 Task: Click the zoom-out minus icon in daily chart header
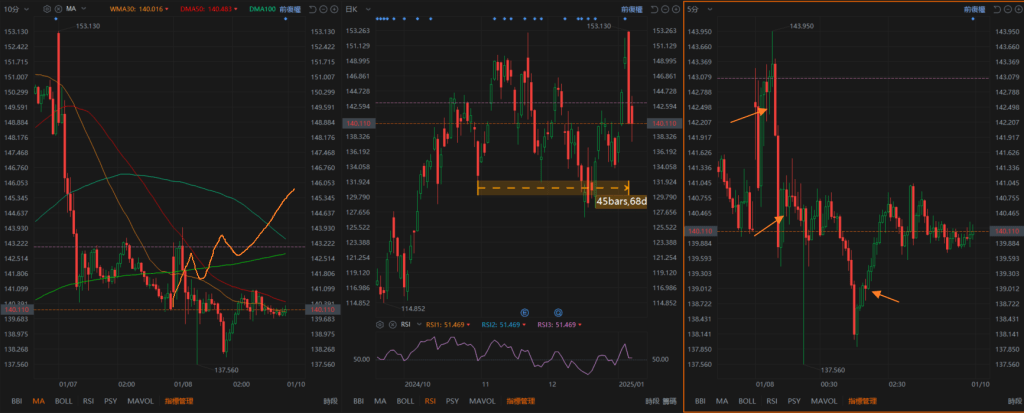click(x=665, y=9)
